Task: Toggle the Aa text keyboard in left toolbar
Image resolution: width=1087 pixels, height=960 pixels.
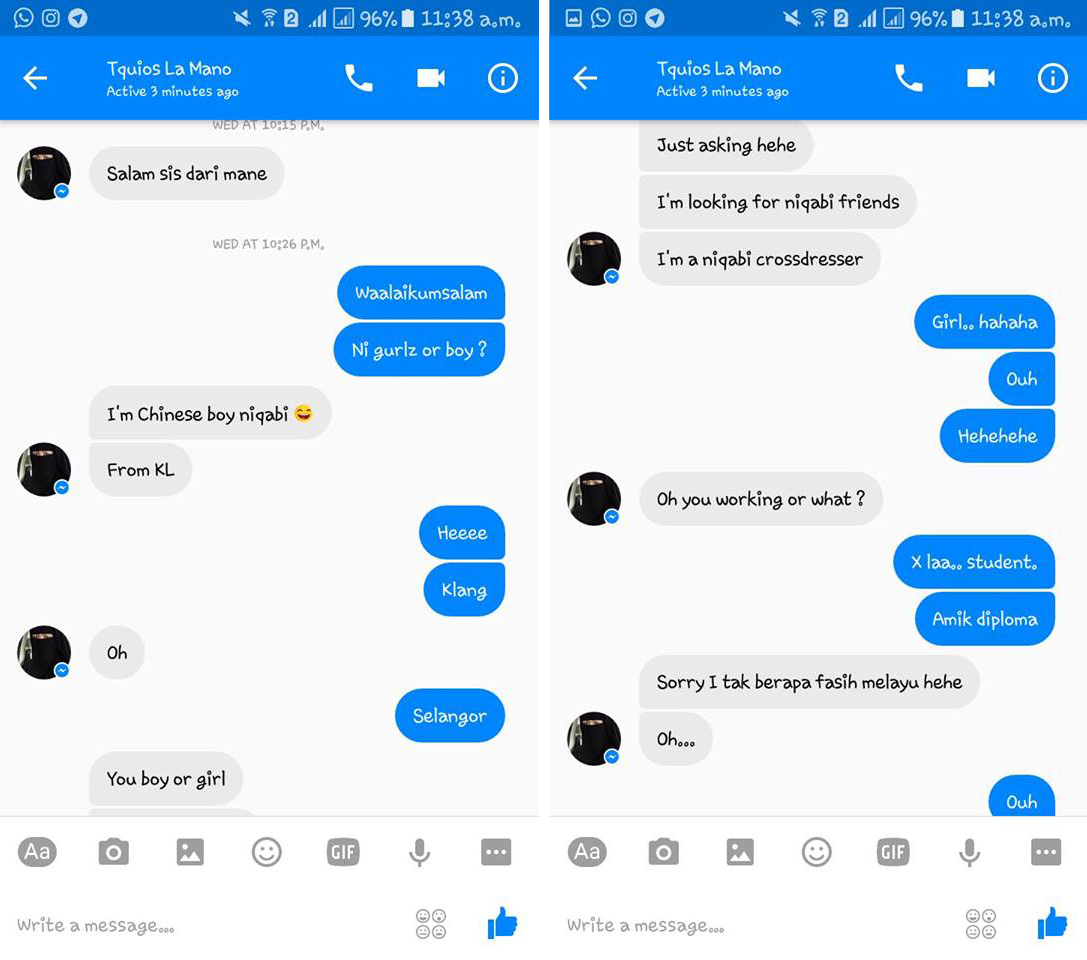Action: [x=37, y=851]
